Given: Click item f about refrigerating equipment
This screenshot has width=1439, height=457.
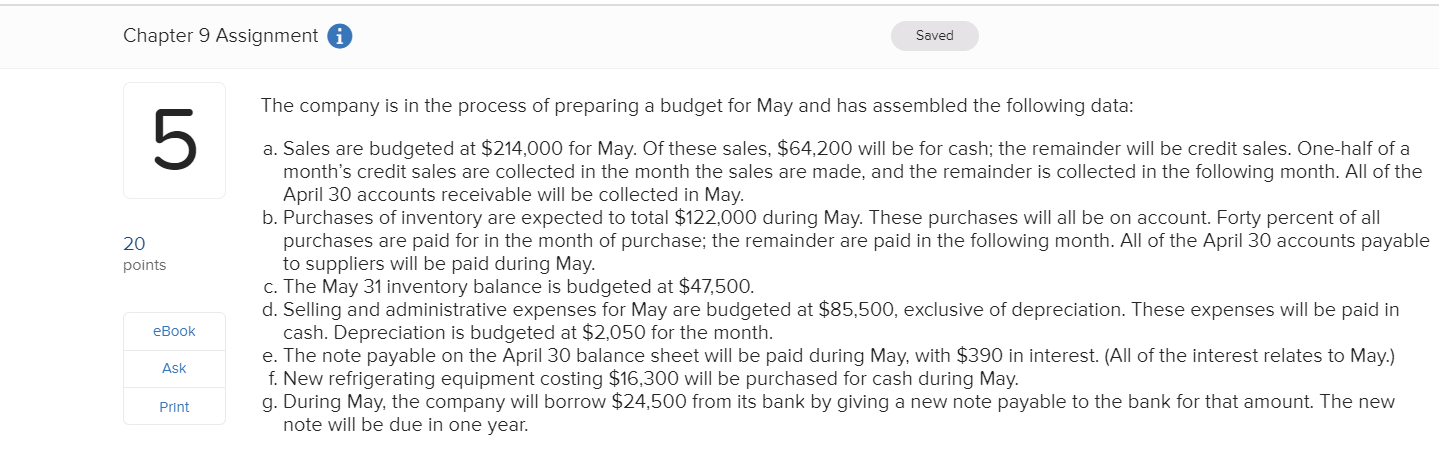Looking at the screenshot, I should click(x=650, y=379).
